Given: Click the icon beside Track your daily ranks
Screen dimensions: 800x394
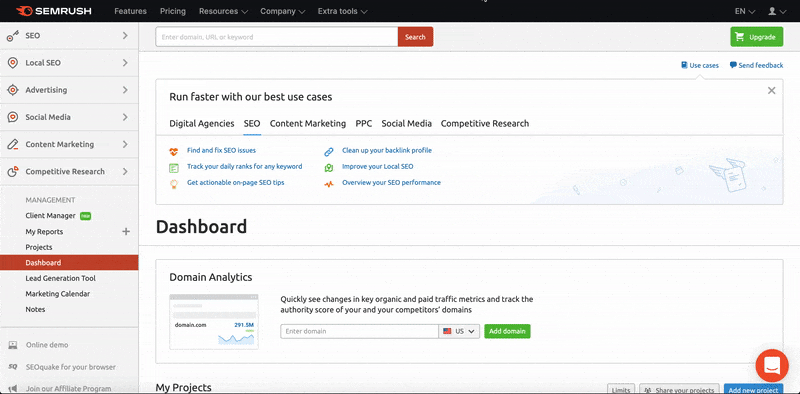Looking at the screenshot, I should pyautogui.click(x=173, y=167).
